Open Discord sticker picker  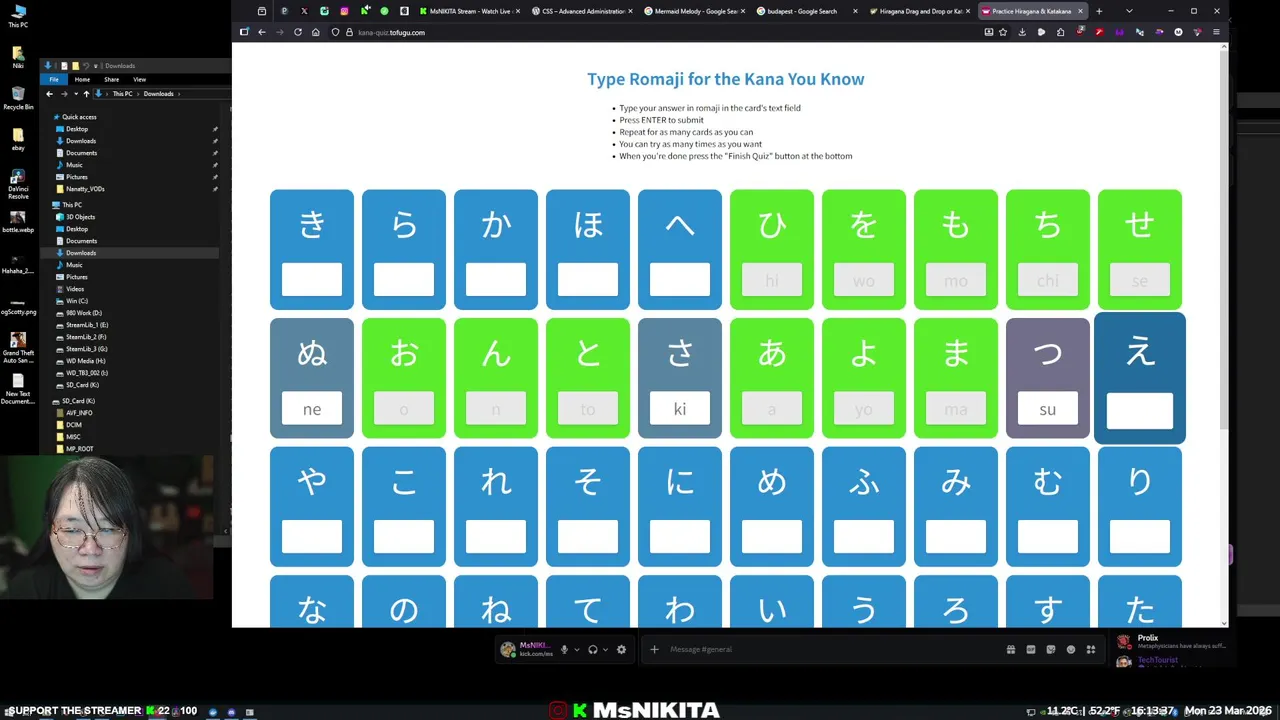coord(1051,649)
